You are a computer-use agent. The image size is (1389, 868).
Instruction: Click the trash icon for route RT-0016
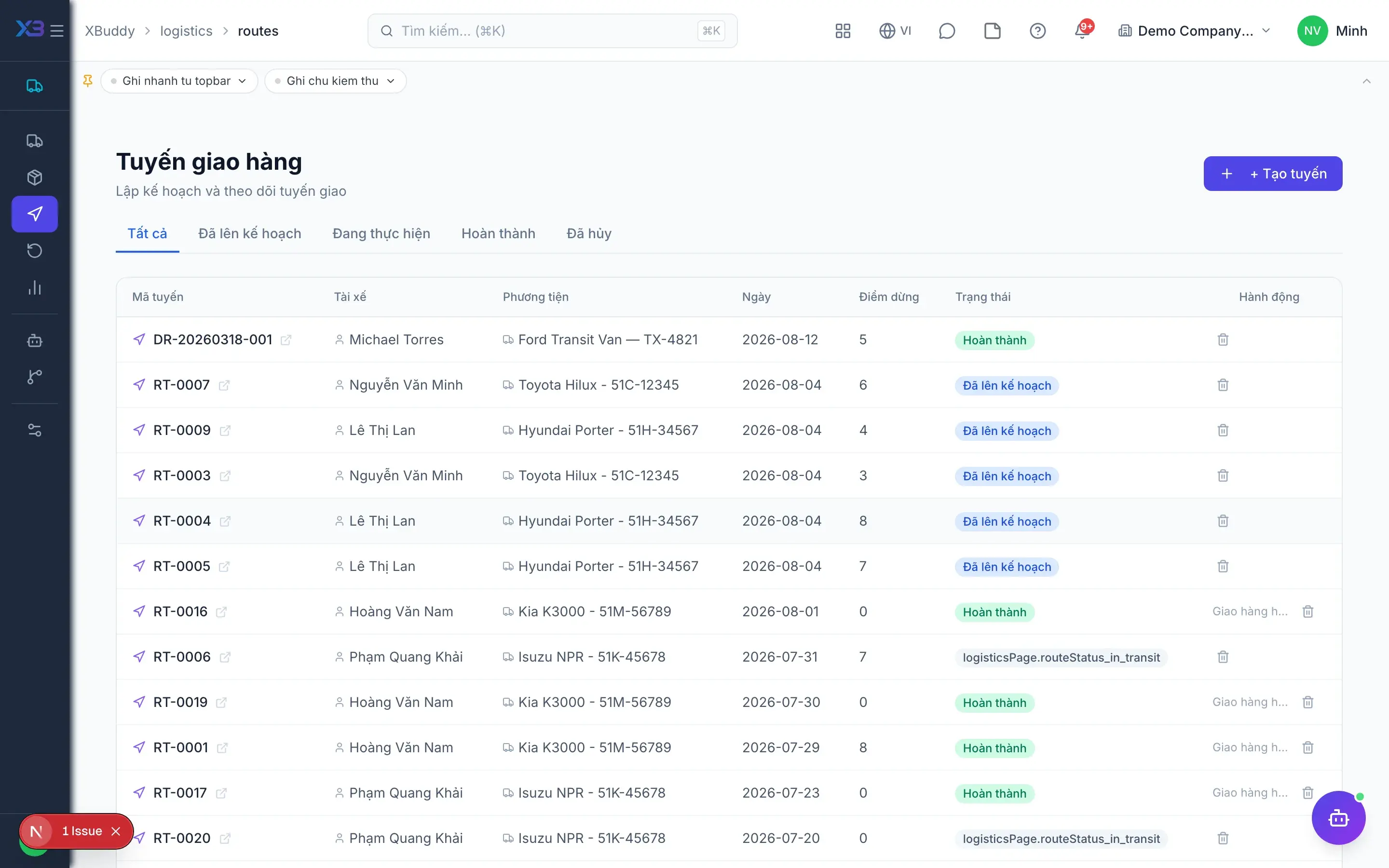pos(1307,612)
